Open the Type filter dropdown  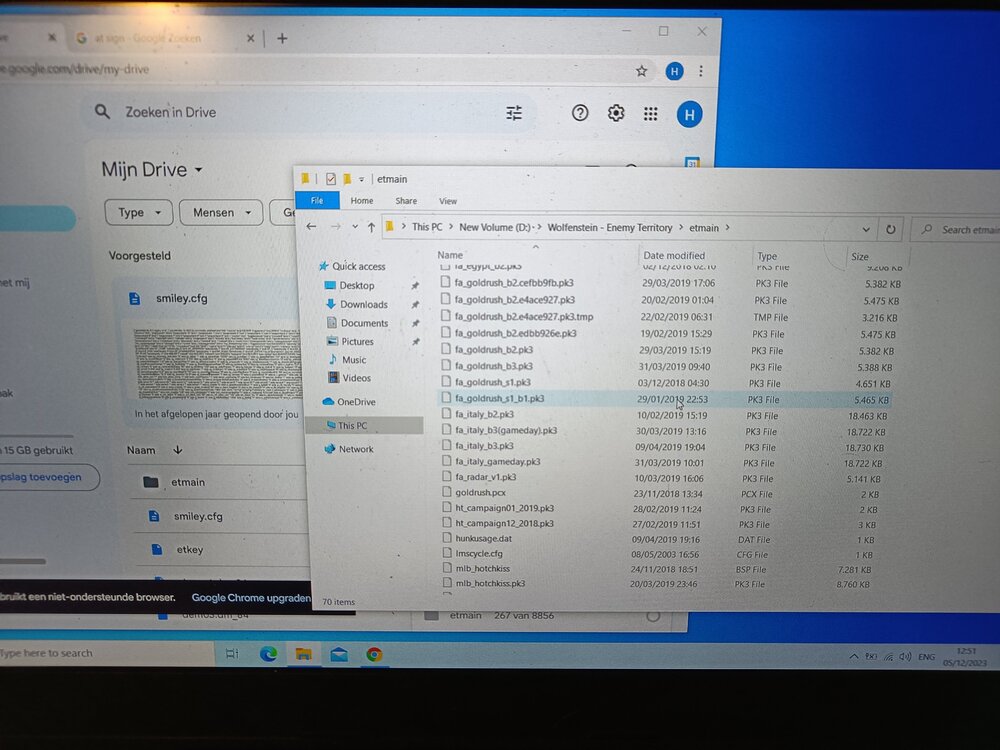[138, 212]
